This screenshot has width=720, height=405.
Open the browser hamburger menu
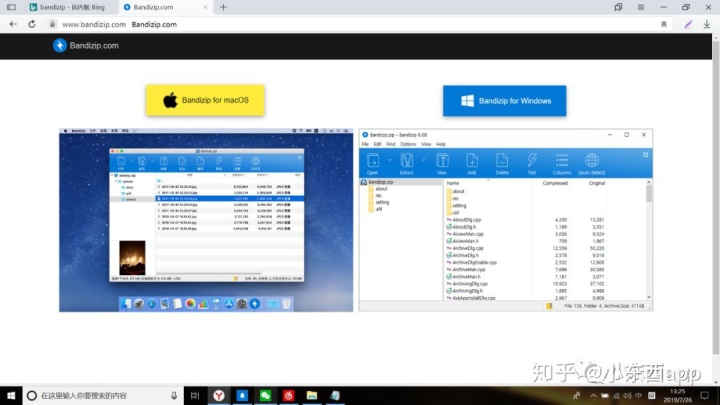[x=641, y=7]
